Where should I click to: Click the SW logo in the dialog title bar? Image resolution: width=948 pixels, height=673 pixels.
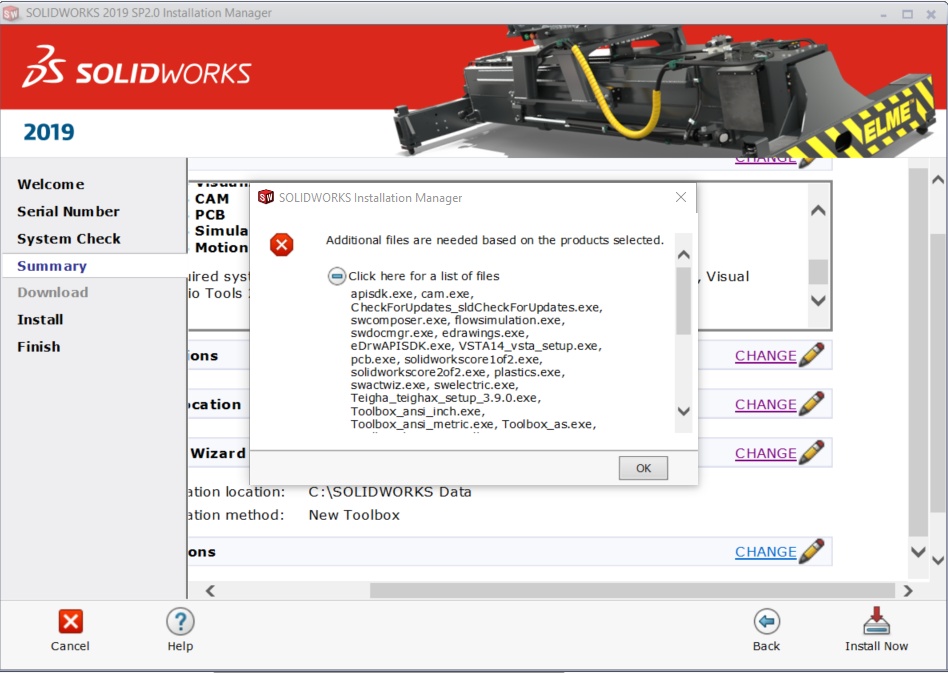pyautogui.click(x=265, y=197)
